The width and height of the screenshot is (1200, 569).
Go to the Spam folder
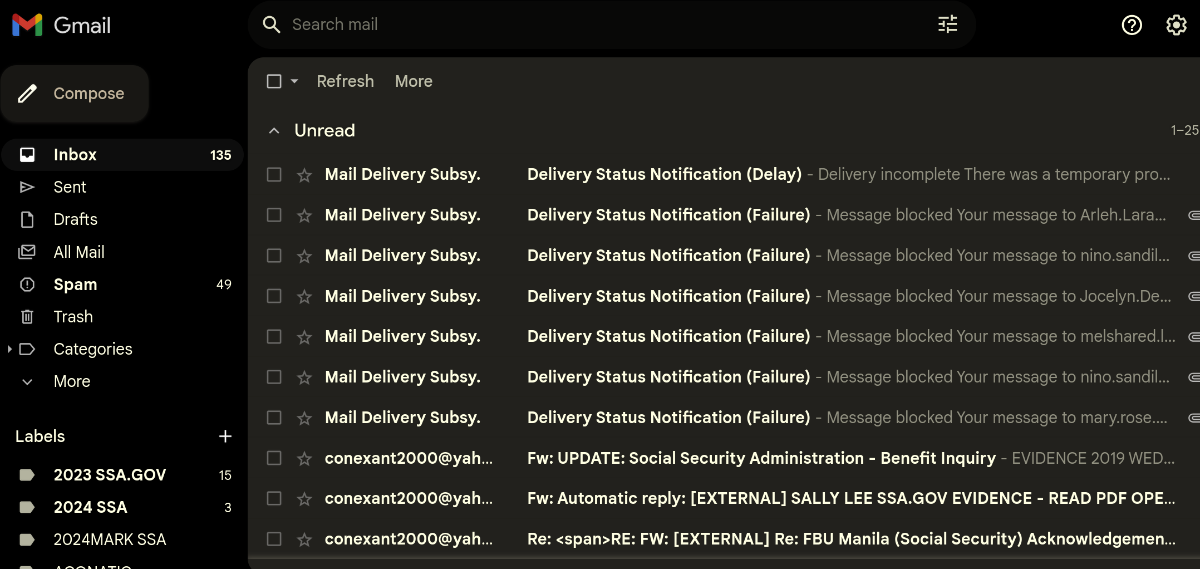75,285
